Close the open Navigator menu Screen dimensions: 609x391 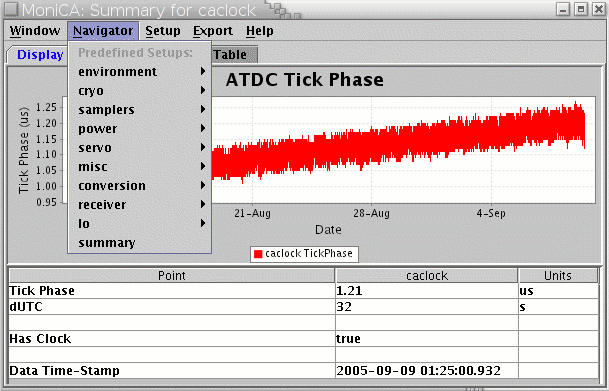point(103,31)
